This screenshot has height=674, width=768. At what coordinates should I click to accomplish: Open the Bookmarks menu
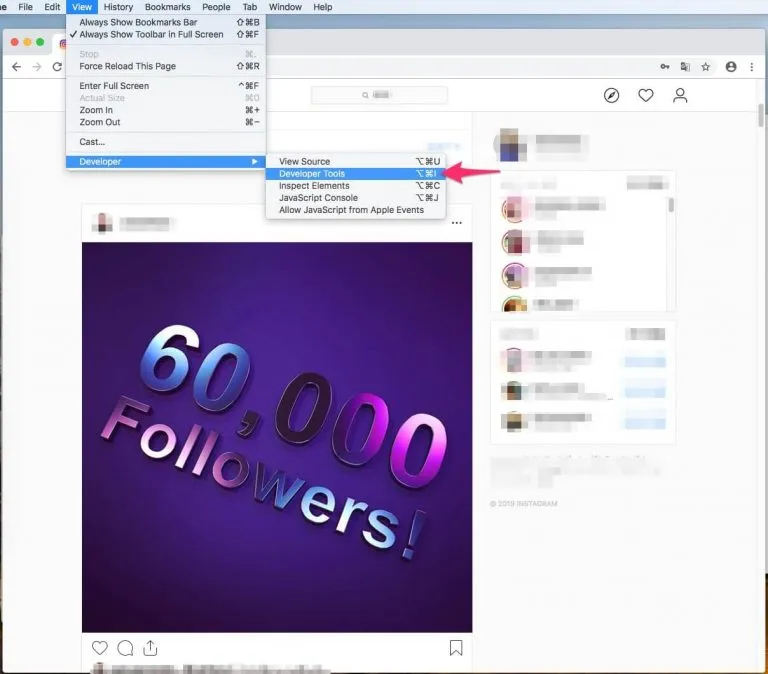[168, 7]
